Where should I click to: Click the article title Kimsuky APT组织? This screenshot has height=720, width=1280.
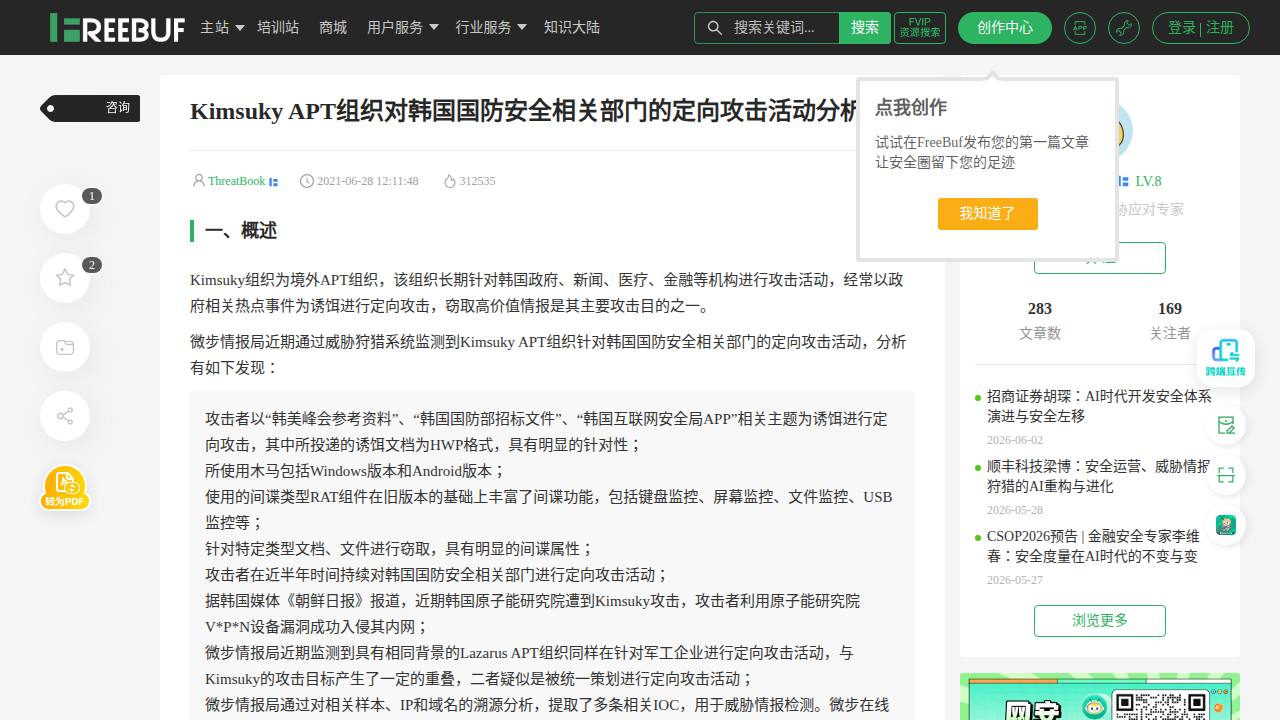click(x=525, y=111)
